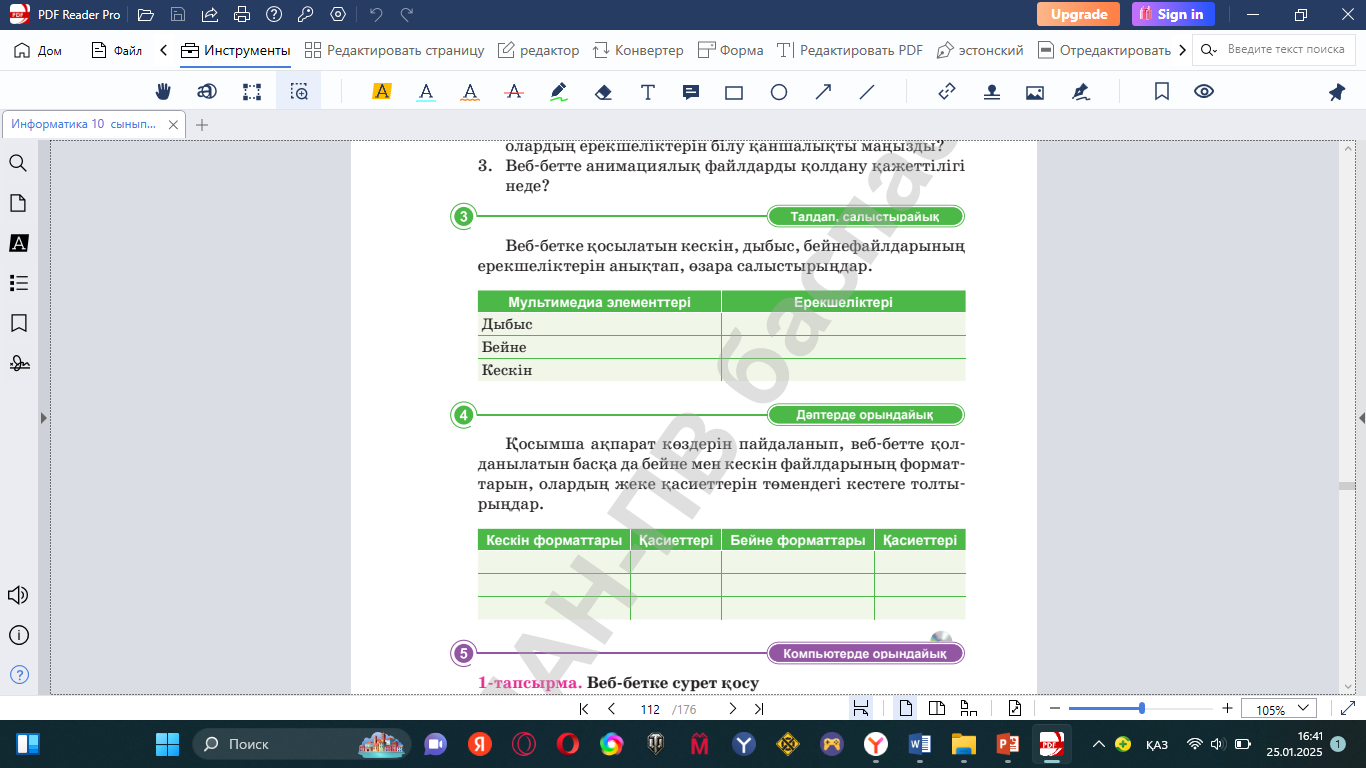This screenshot has height=768, width=1366.
Task: Open search options magnifier dropdown
Action: (x=1210, y=49)
